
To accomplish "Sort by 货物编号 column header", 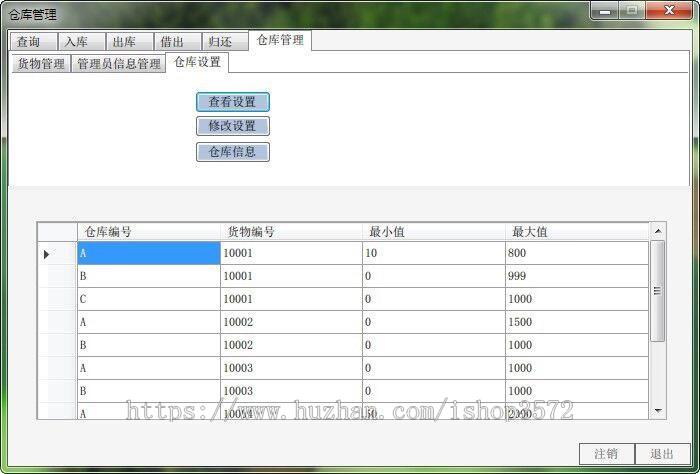I will click(x=291, y=232).
